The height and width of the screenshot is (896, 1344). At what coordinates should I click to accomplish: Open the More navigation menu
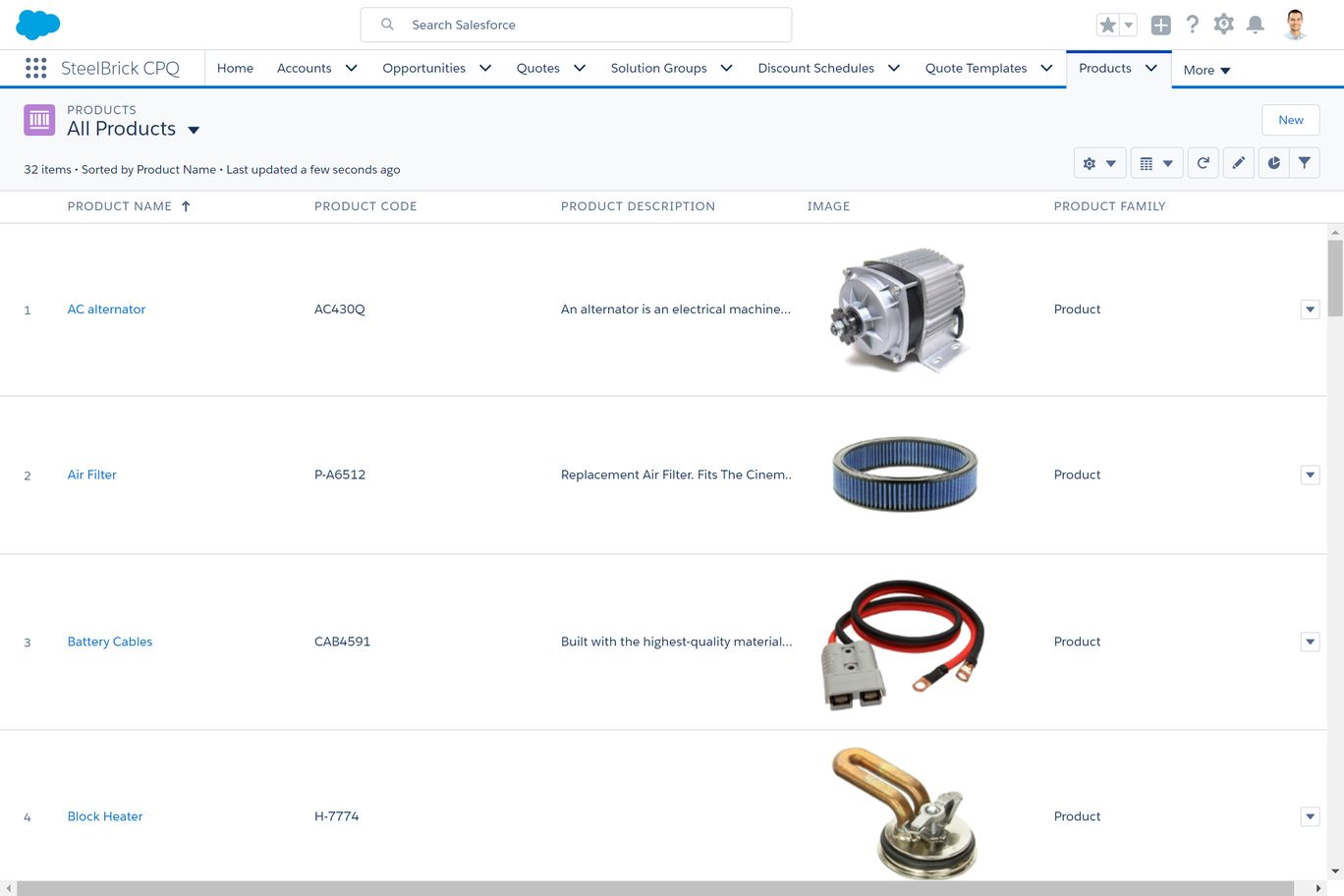1206,70
